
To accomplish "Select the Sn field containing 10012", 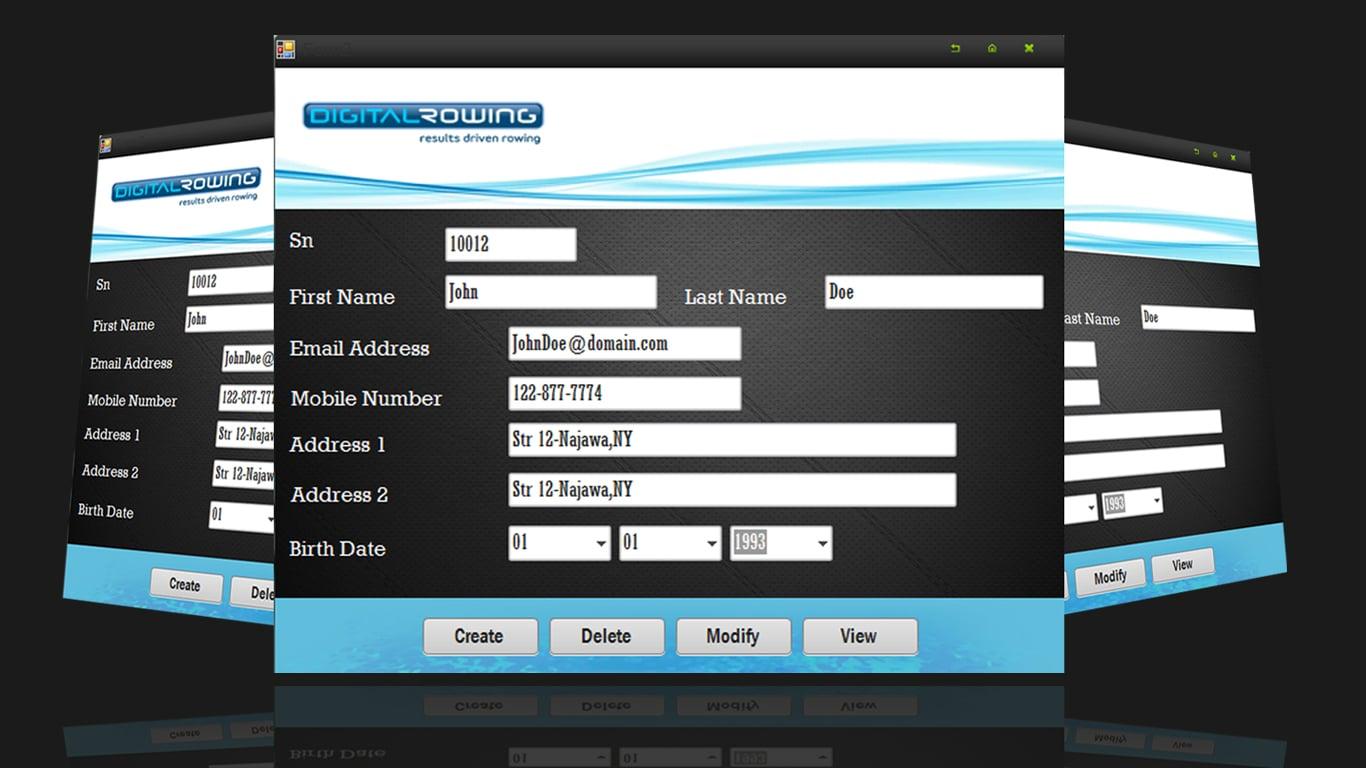I will 510,244.
